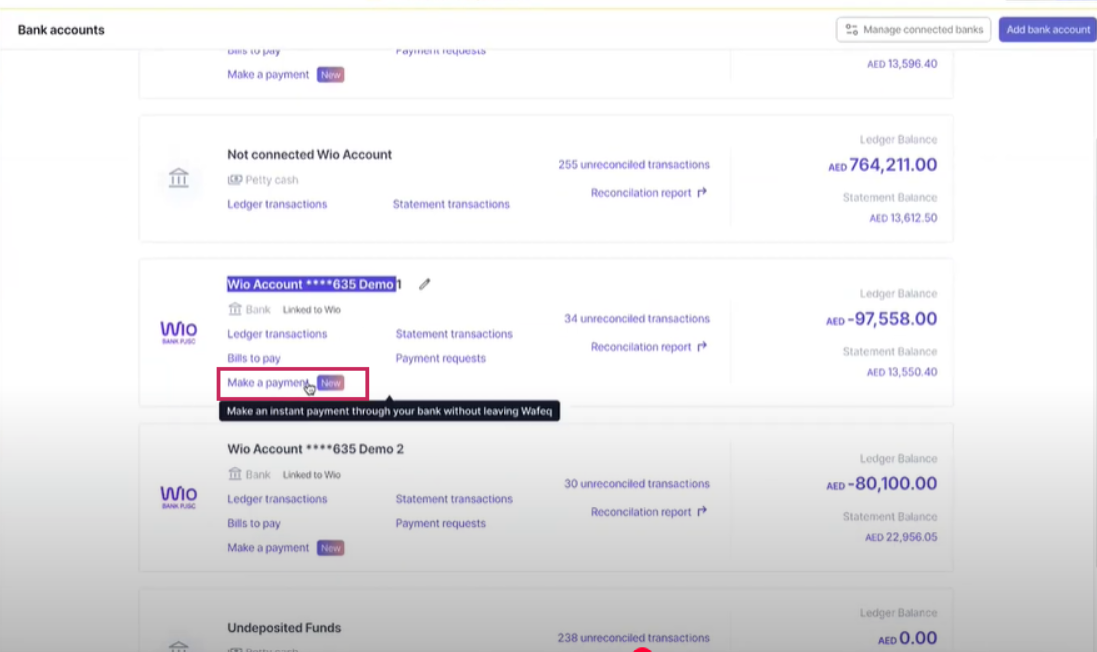1097x652 pixels.
Task: Click the highlighted Wio Account ****635 Demo 1 title
Action: 314,284
